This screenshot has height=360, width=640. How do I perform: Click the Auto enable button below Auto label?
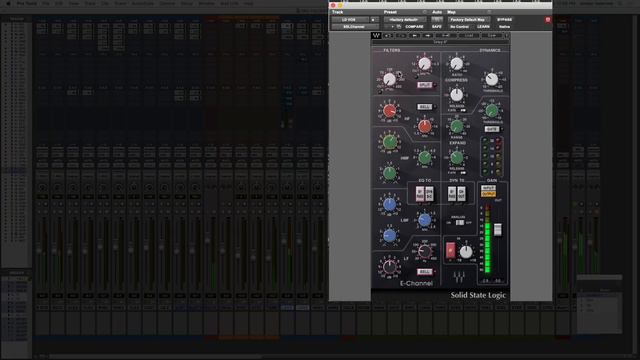coord(436,20)
